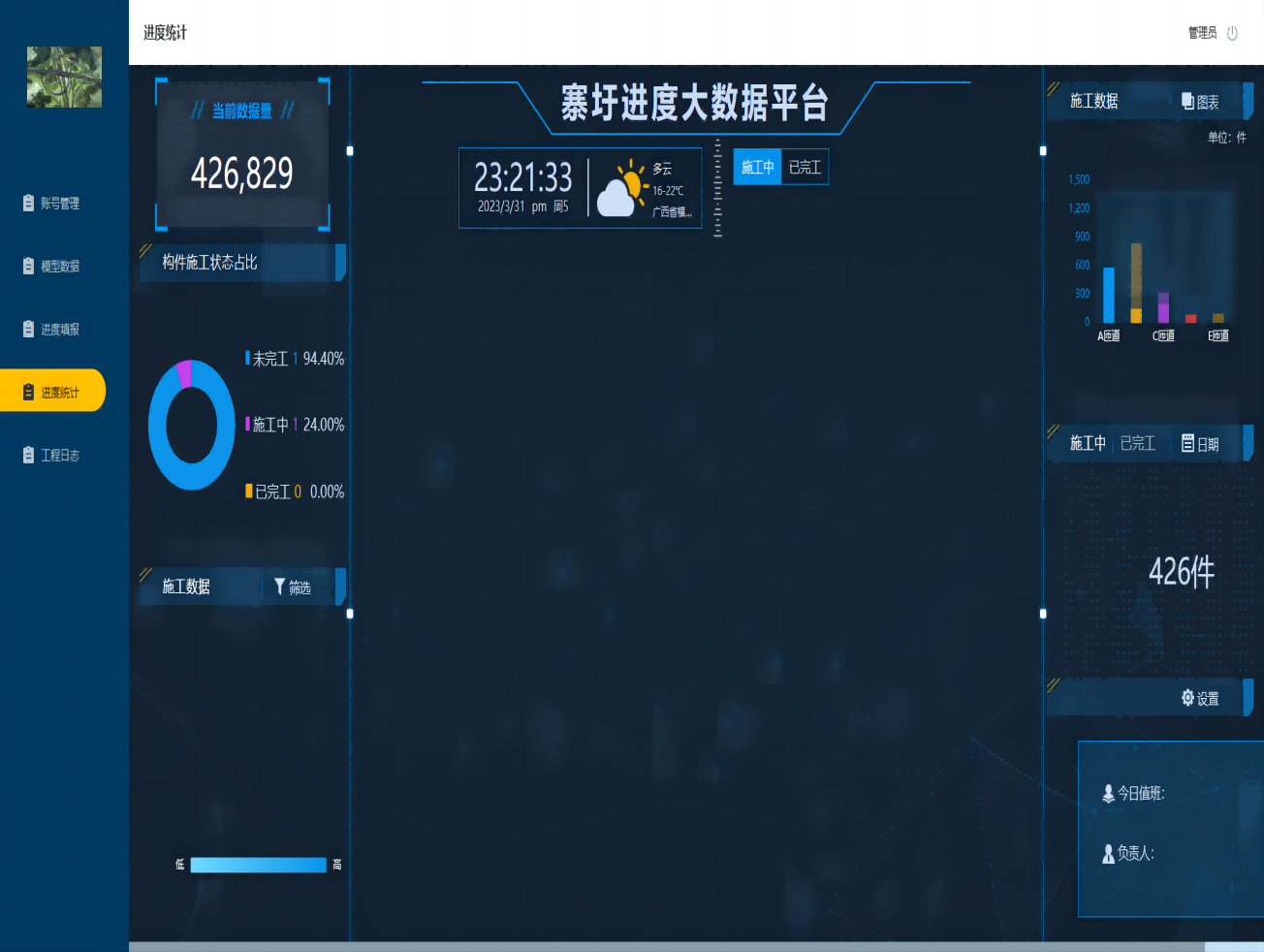Select the highlighted 进度统计 menu item

click(x=53, y=392)
